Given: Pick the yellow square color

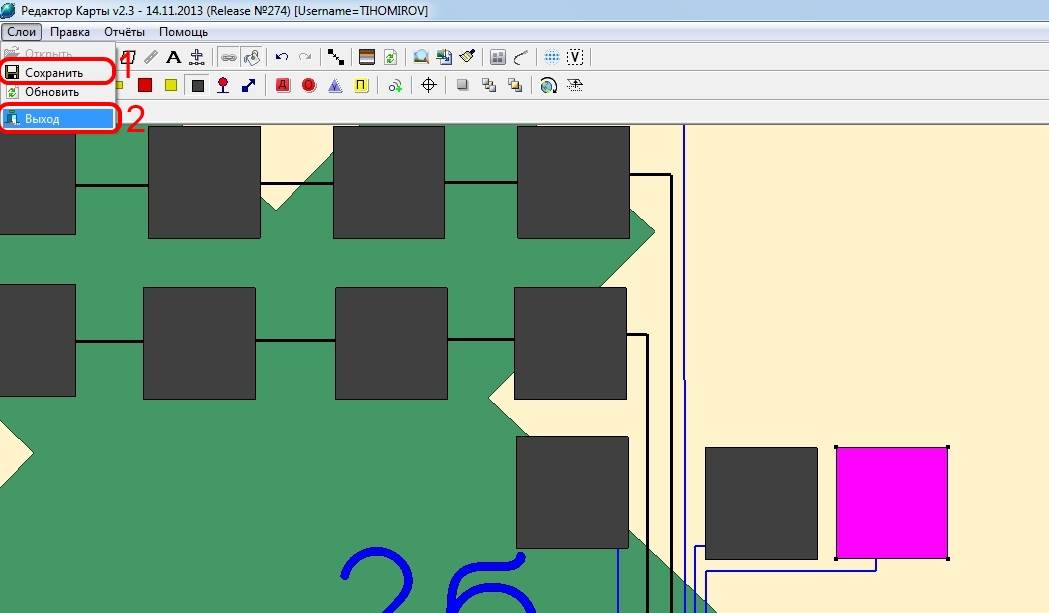Looking at the screenshot, I should tap(171, 85).
